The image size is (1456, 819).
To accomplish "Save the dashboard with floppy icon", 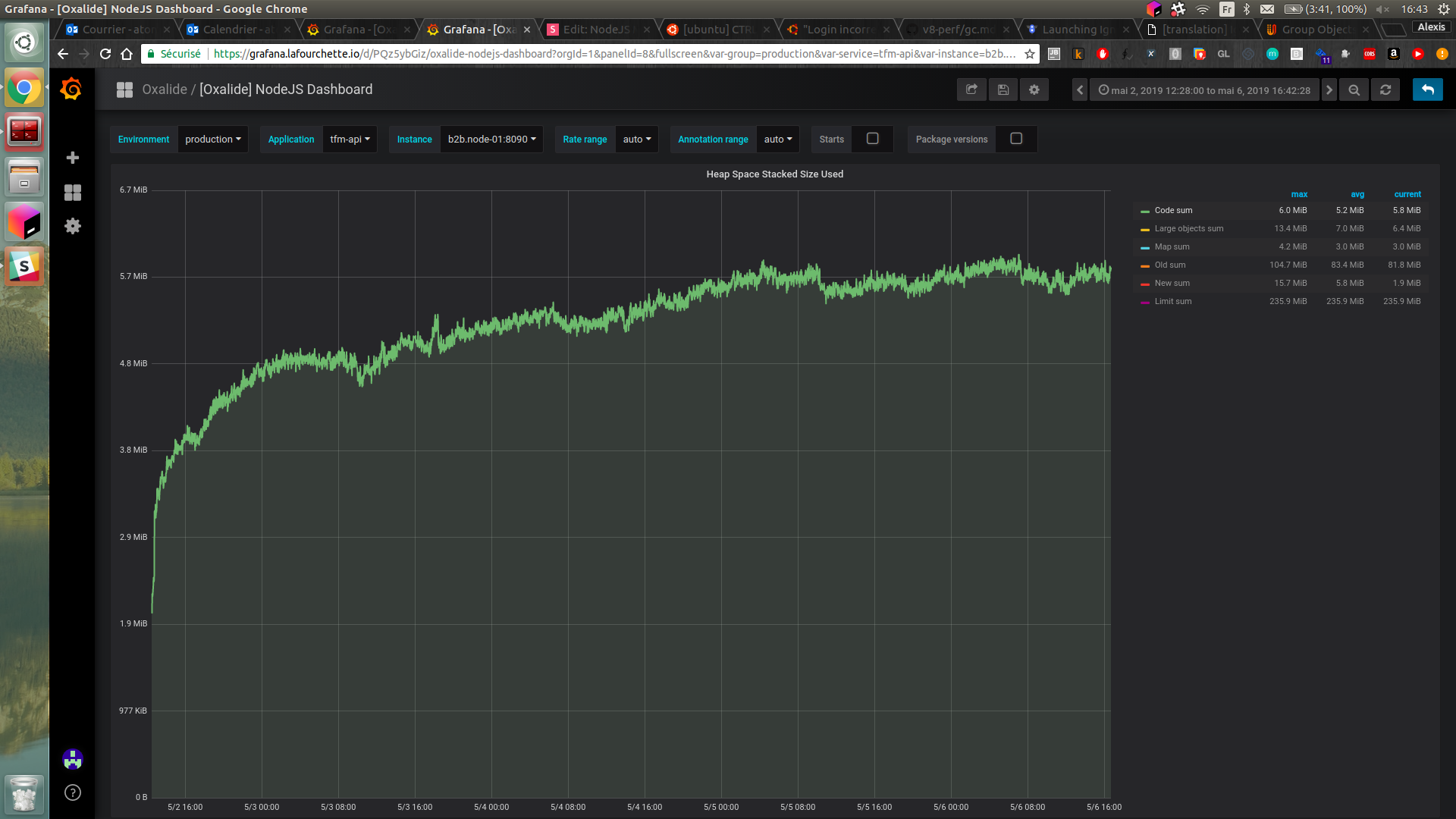I will (x=1003, y=89).
